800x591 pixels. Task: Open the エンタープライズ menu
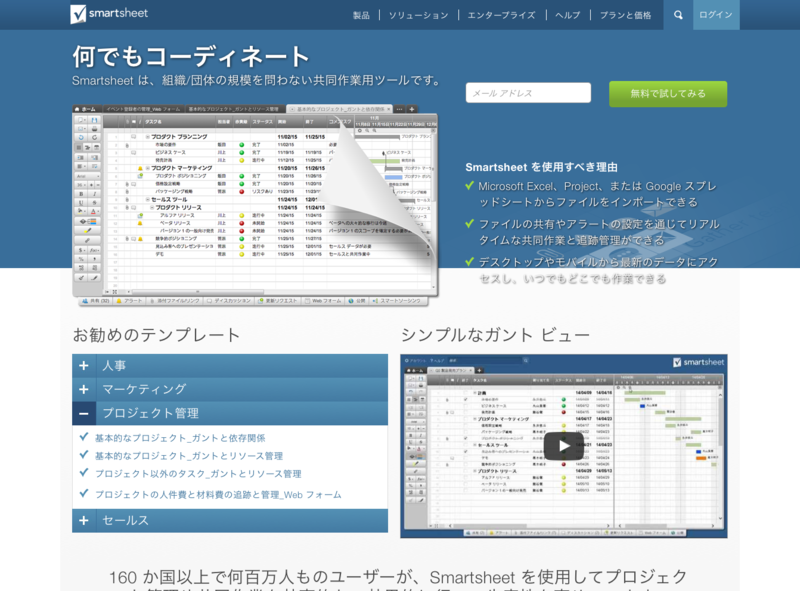click(x=502, y=15)
